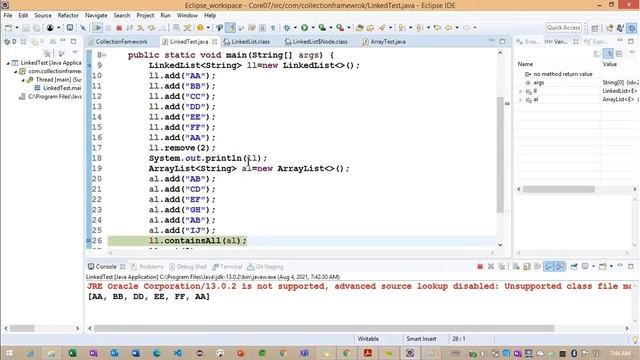The image size is (640, 360).
Task: Click the Open Type icon in toolbar
Action: tap(360, 28)
